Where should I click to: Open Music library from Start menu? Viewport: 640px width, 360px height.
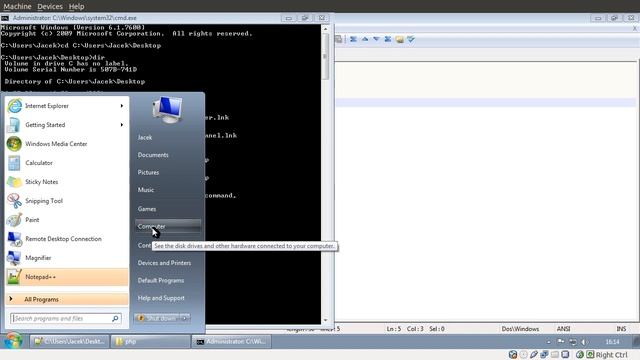click(146, 190)
